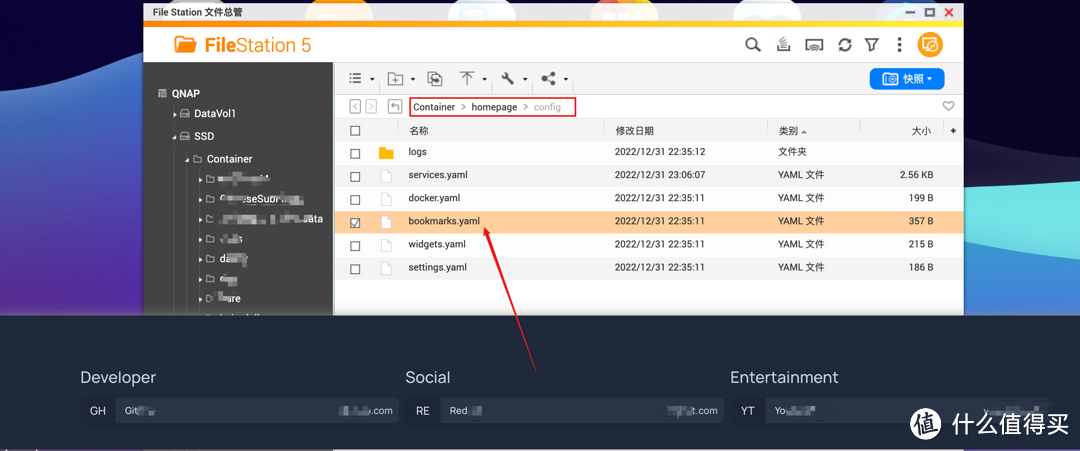Go up to parent folder icon
The width and height of the screenshot is (1080, 451).
395,107
